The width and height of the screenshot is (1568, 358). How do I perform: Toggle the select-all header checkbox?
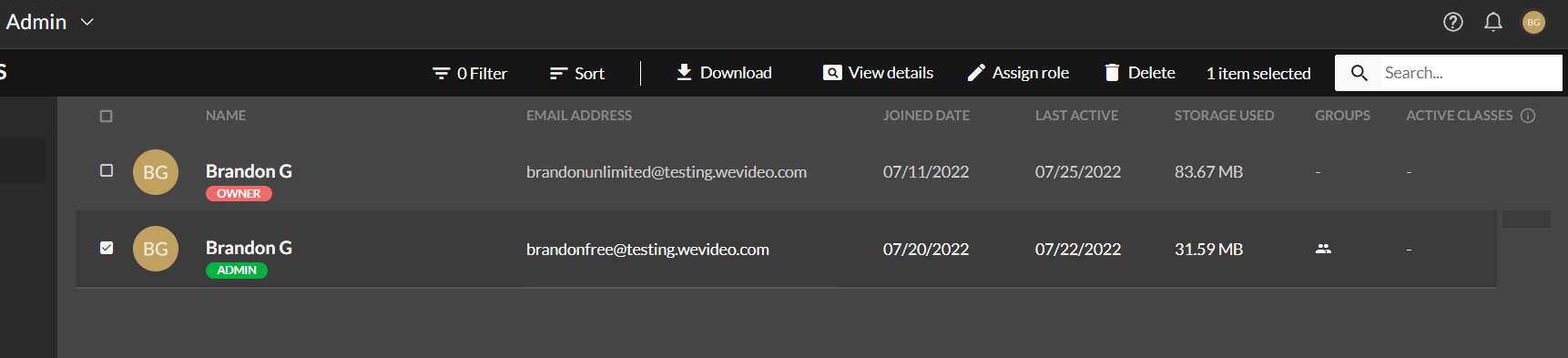107,116
